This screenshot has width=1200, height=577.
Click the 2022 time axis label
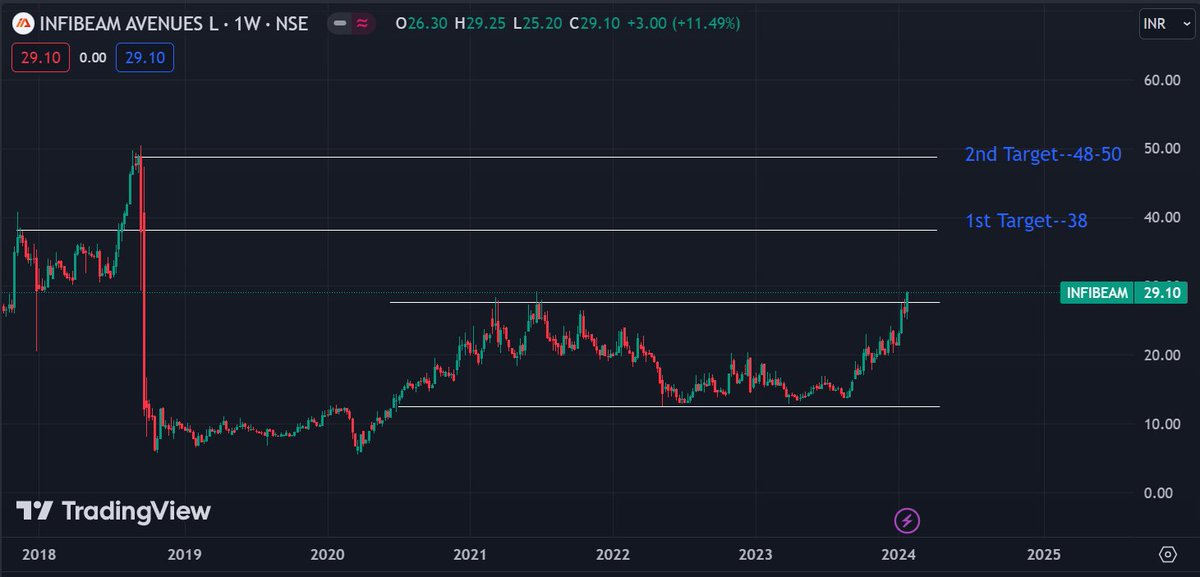click(x=613, y=554)
